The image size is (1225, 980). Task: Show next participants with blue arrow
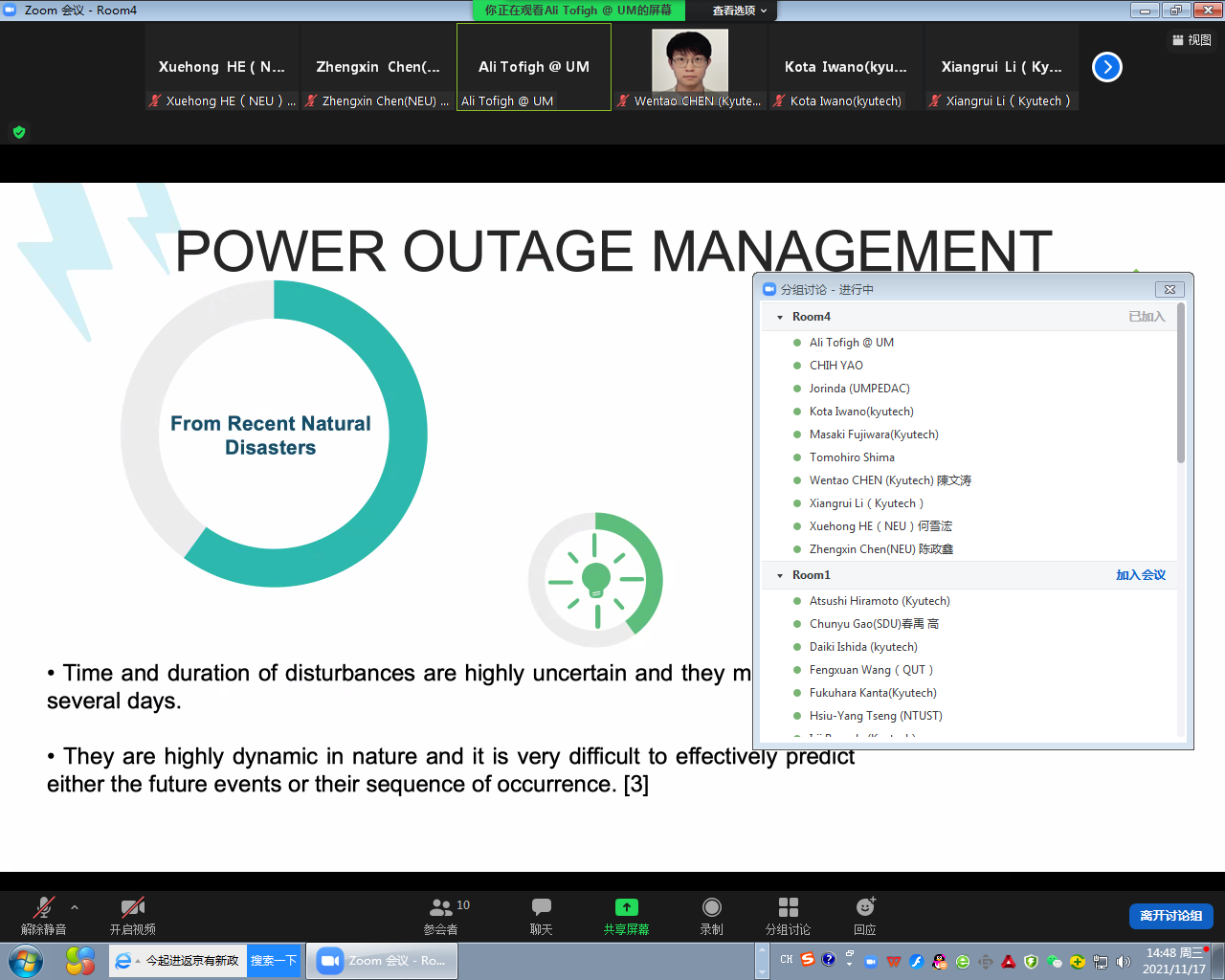(x=1106, y=67)
